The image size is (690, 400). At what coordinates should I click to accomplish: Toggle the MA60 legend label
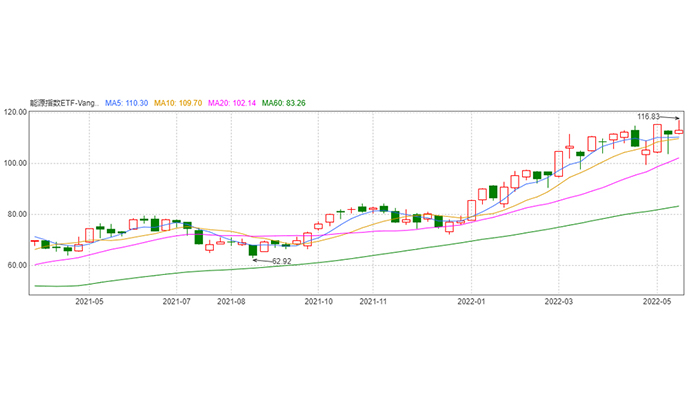286,103
